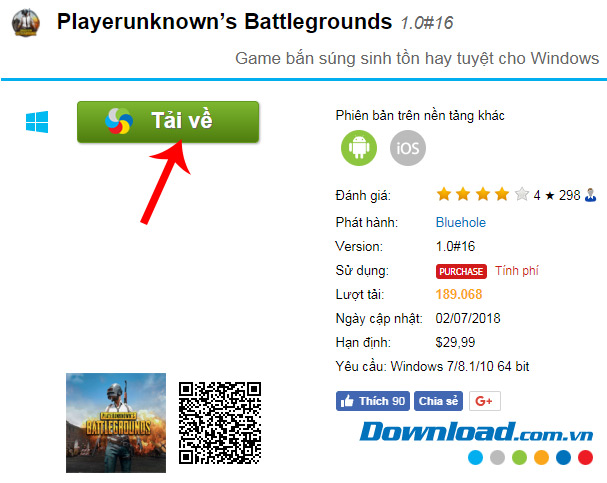Click the QR code image
607x483 pixels.
click(x=220, y=423)
